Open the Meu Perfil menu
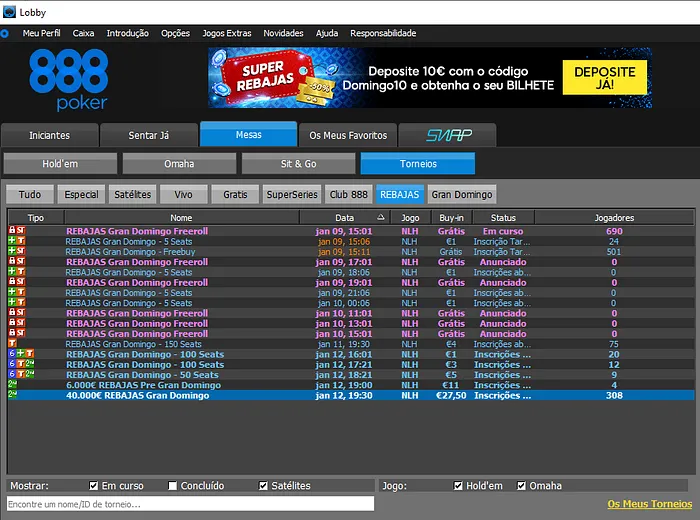Screen dimensions: 700x520 (42, 33)
